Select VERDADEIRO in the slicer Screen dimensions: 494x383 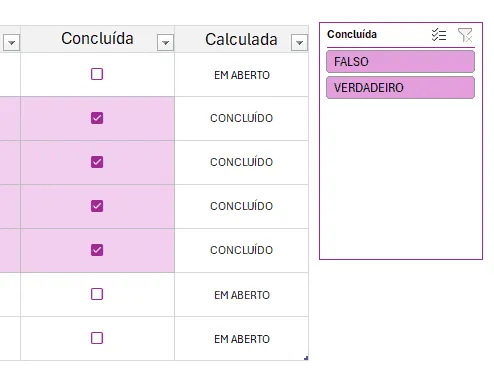pos(400,88)
